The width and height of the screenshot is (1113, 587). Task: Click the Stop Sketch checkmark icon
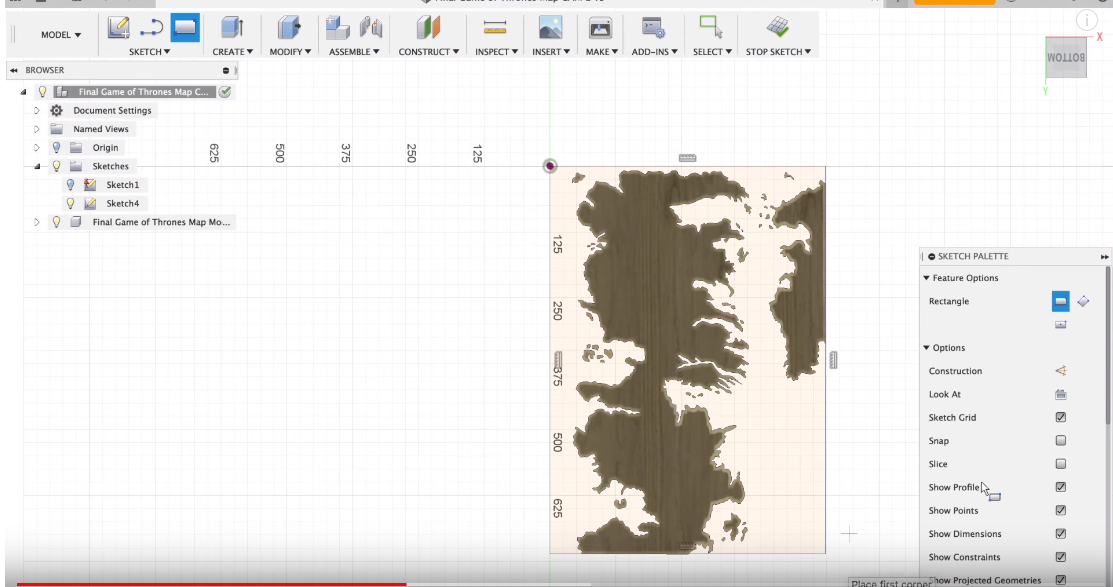coord(778,27)
